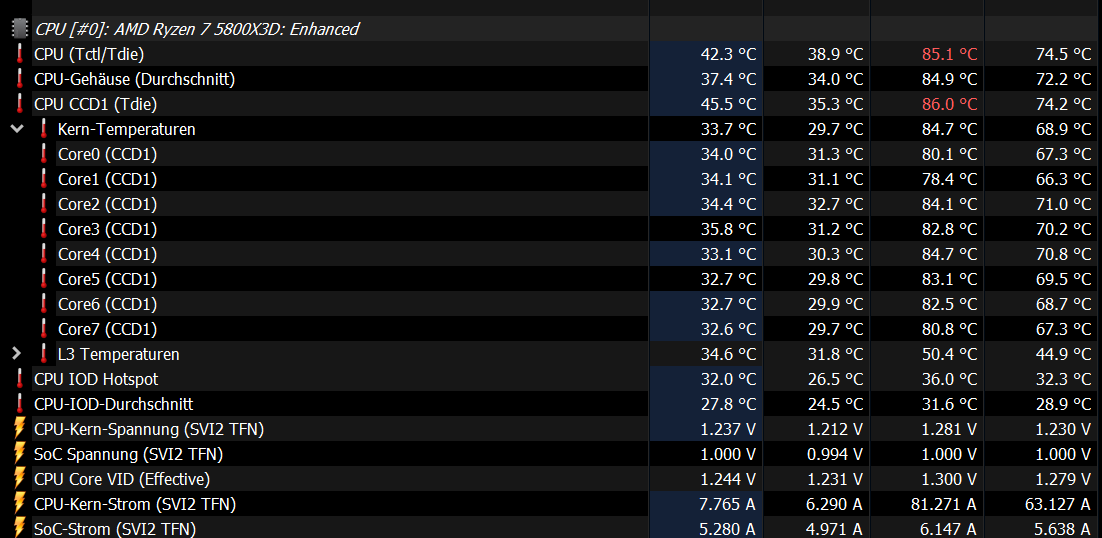Screen dimensions: 1102x538
Task: Click thermometer icon next to Core1 (CCD1)
Action: (44, 179)
